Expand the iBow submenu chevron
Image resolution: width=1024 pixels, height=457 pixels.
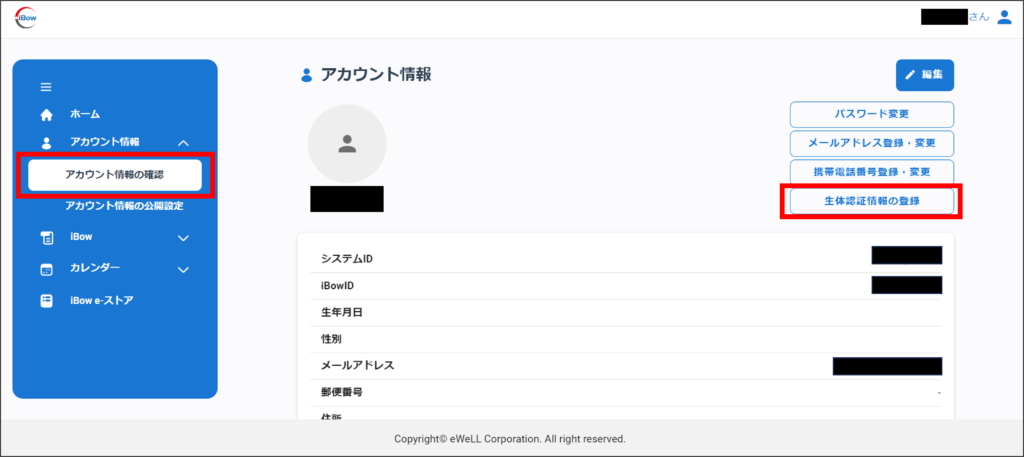183,238
